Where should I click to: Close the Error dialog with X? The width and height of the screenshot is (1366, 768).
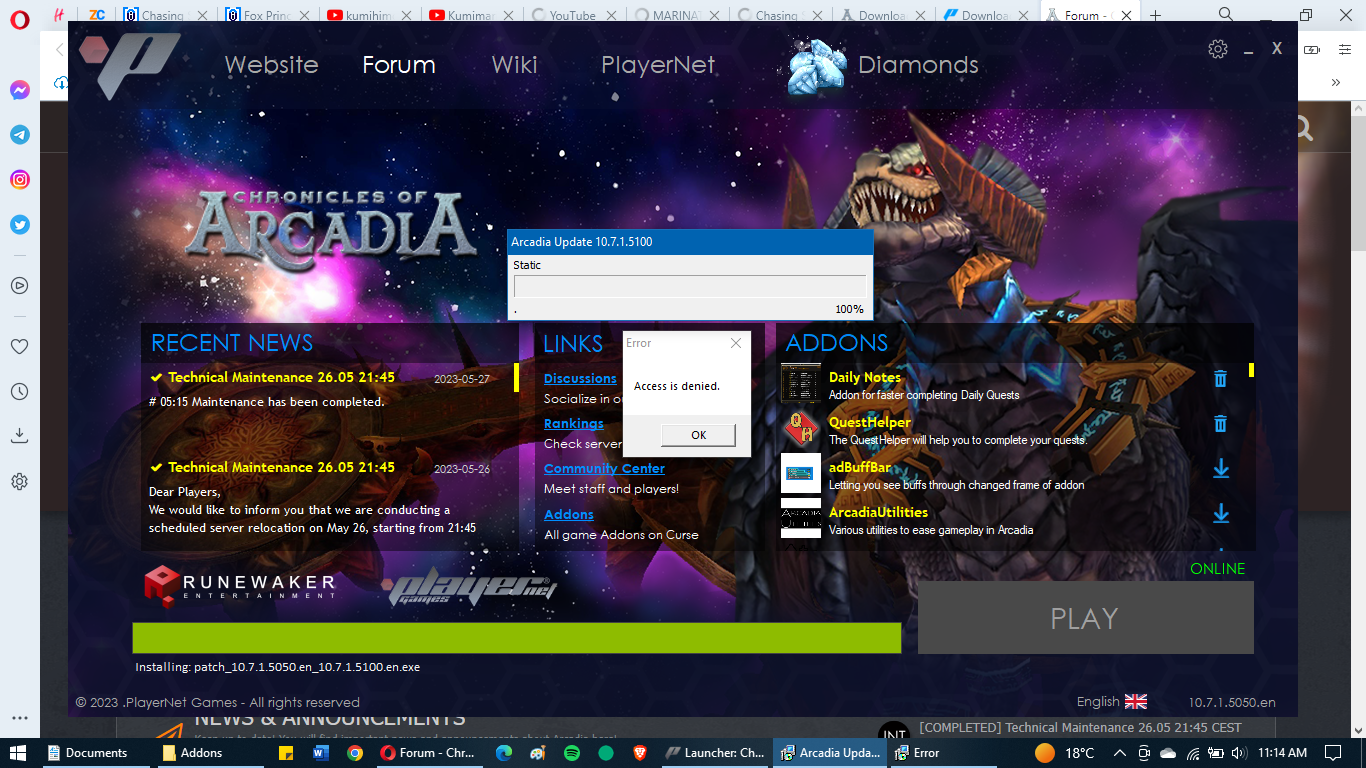point(736,343)
